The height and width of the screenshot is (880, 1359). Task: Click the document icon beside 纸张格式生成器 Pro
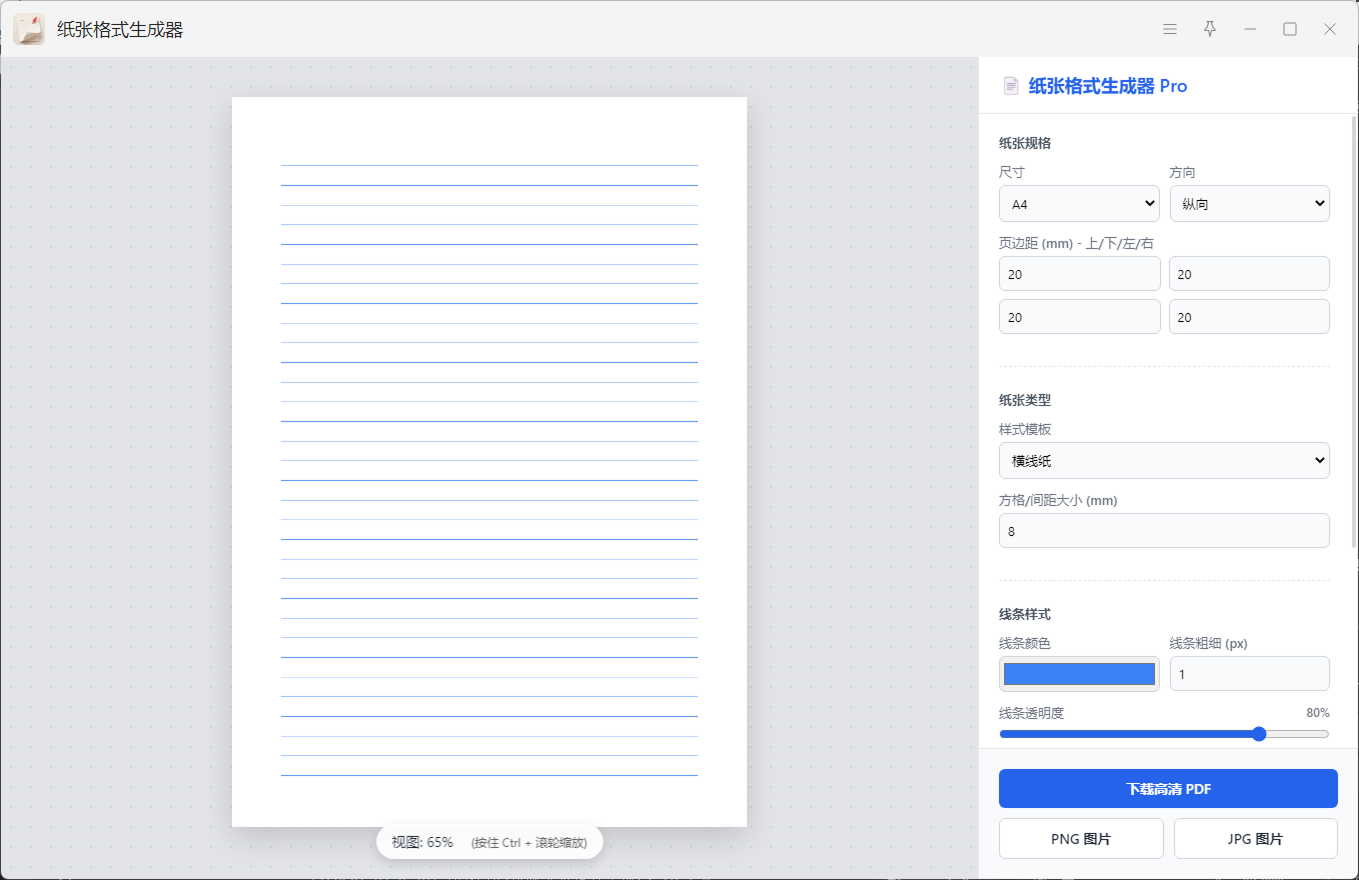pos(1011,86)
